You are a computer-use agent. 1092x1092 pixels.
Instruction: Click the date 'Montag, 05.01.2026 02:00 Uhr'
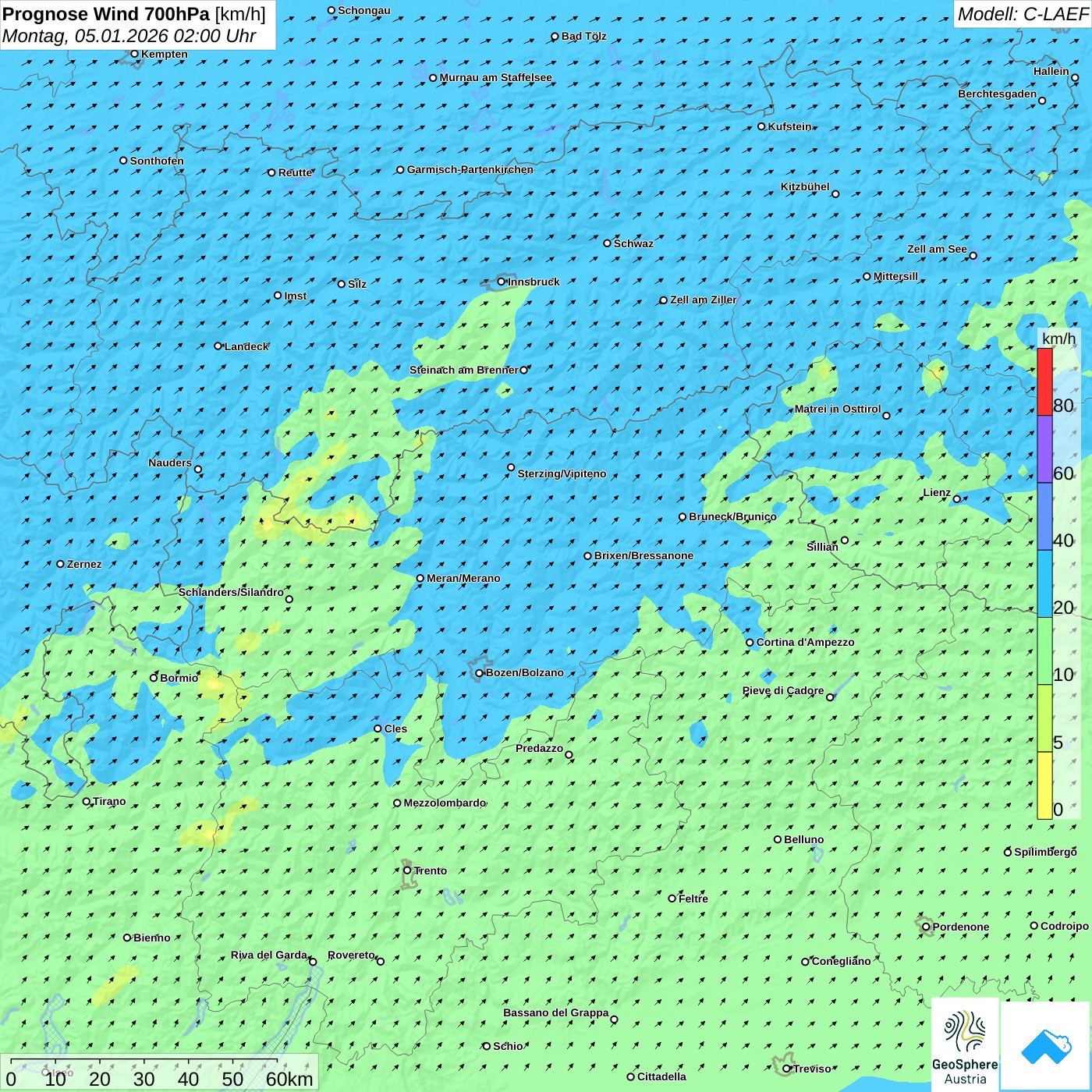coord(129,36)
